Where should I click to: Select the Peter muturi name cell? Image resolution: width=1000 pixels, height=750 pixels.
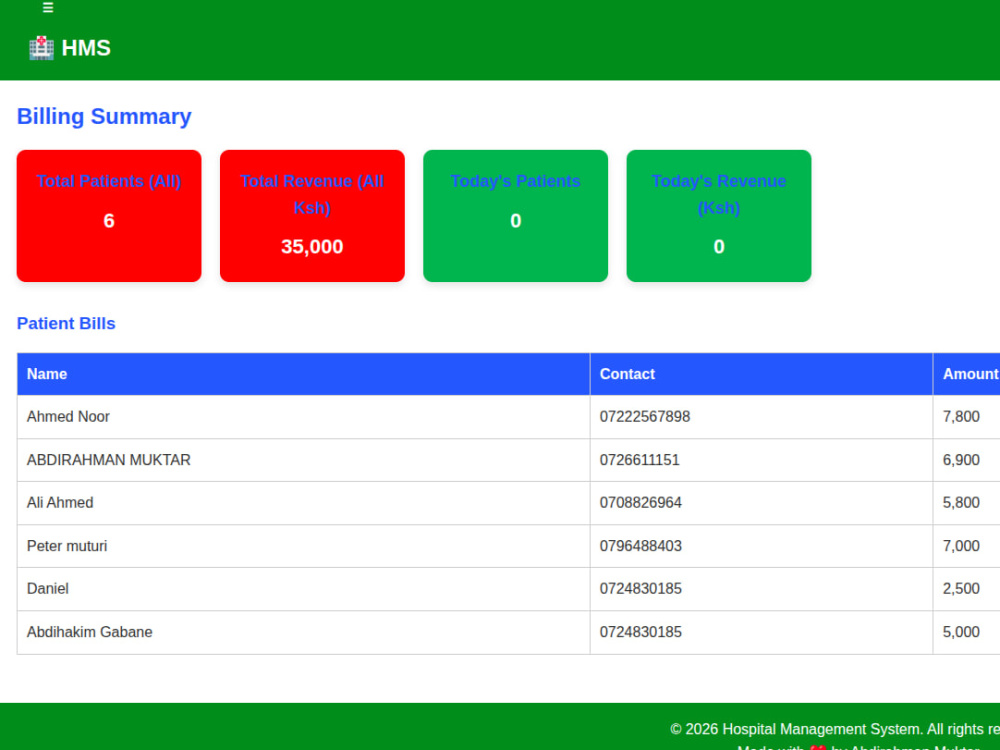pos(304,546)
